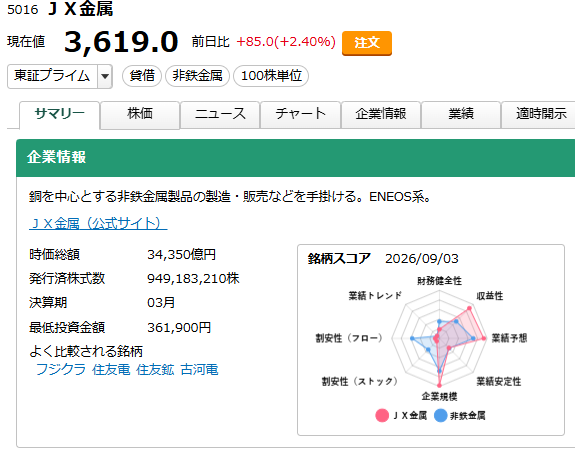The height and width of the screenshot is (449, 575).
Task: Click the 貸借 tag
Action: pos(142,76)
